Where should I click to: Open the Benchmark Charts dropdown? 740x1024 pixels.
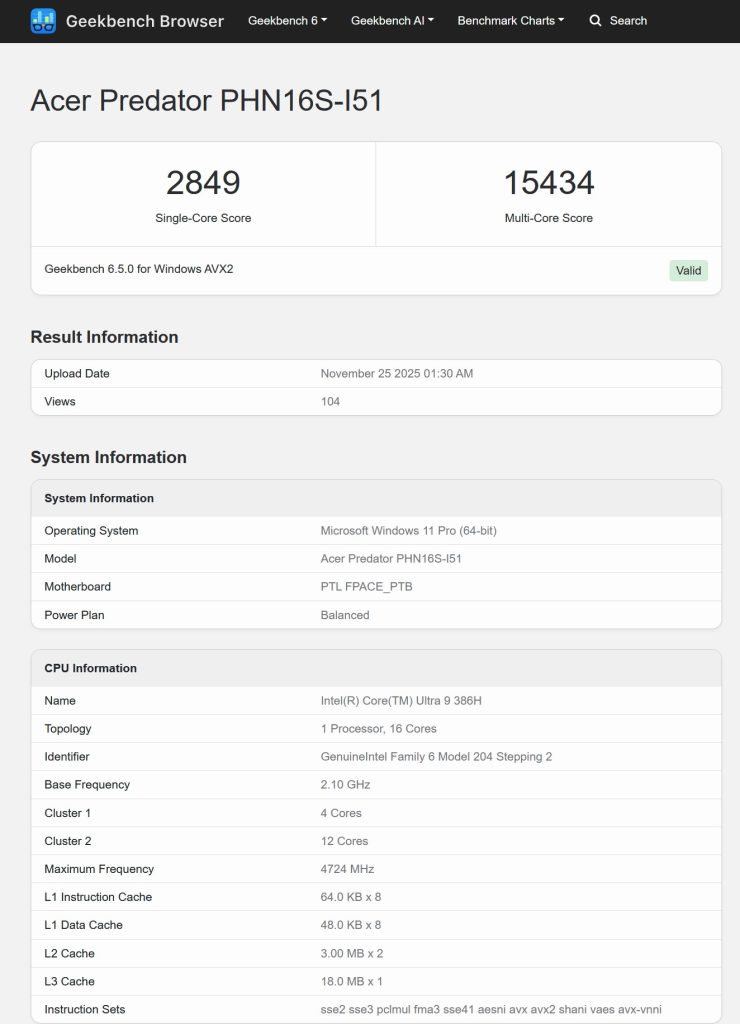pos(510,20)
